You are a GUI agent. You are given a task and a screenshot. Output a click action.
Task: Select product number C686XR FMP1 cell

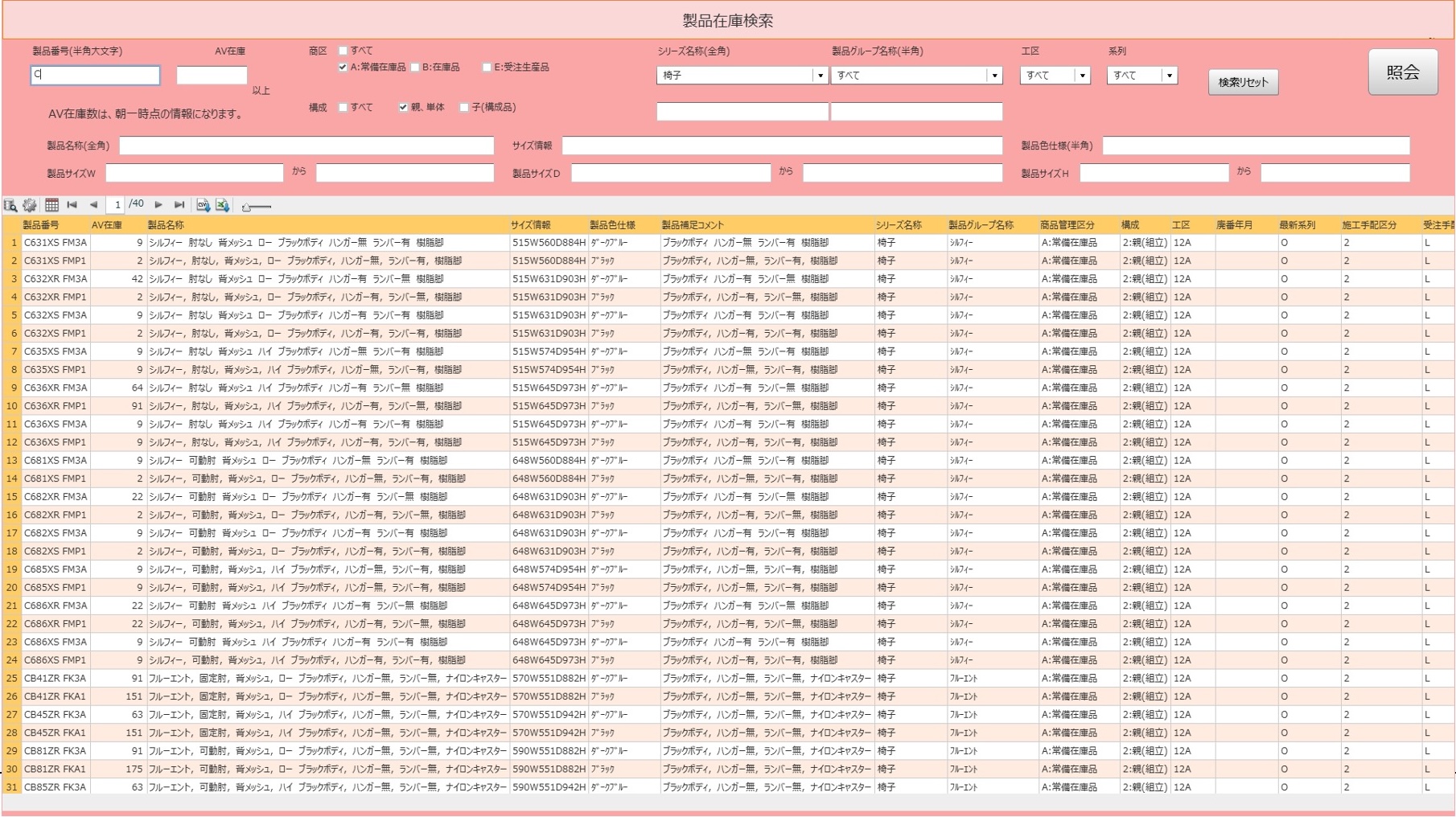(x=55, y=624)
